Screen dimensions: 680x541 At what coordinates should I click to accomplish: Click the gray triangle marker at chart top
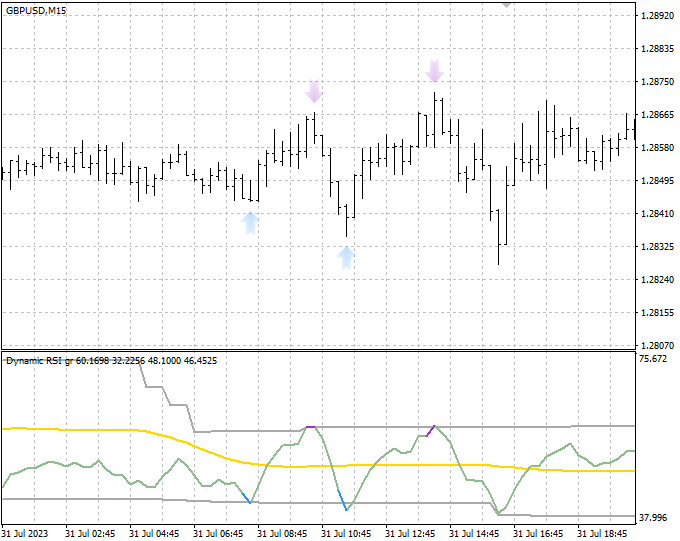click(506, 4)
